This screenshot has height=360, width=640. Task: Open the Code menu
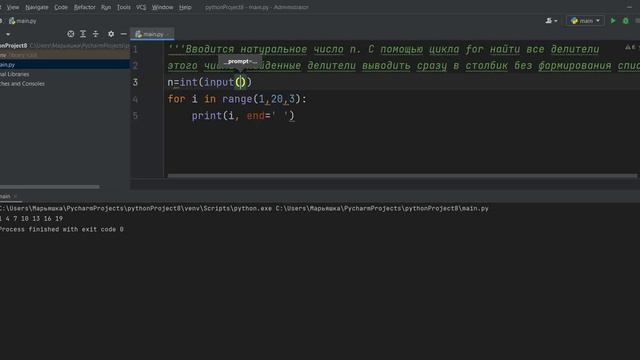pos(61,7)
